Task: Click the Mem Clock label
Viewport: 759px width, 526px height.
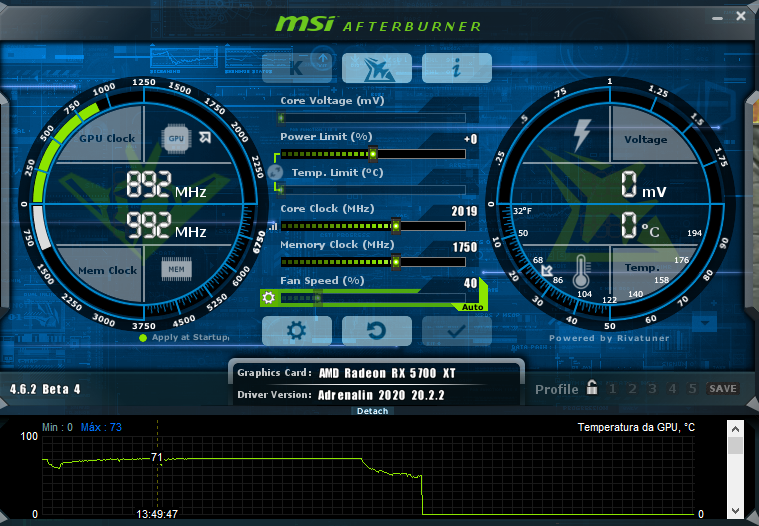Action: click(107, 271)
